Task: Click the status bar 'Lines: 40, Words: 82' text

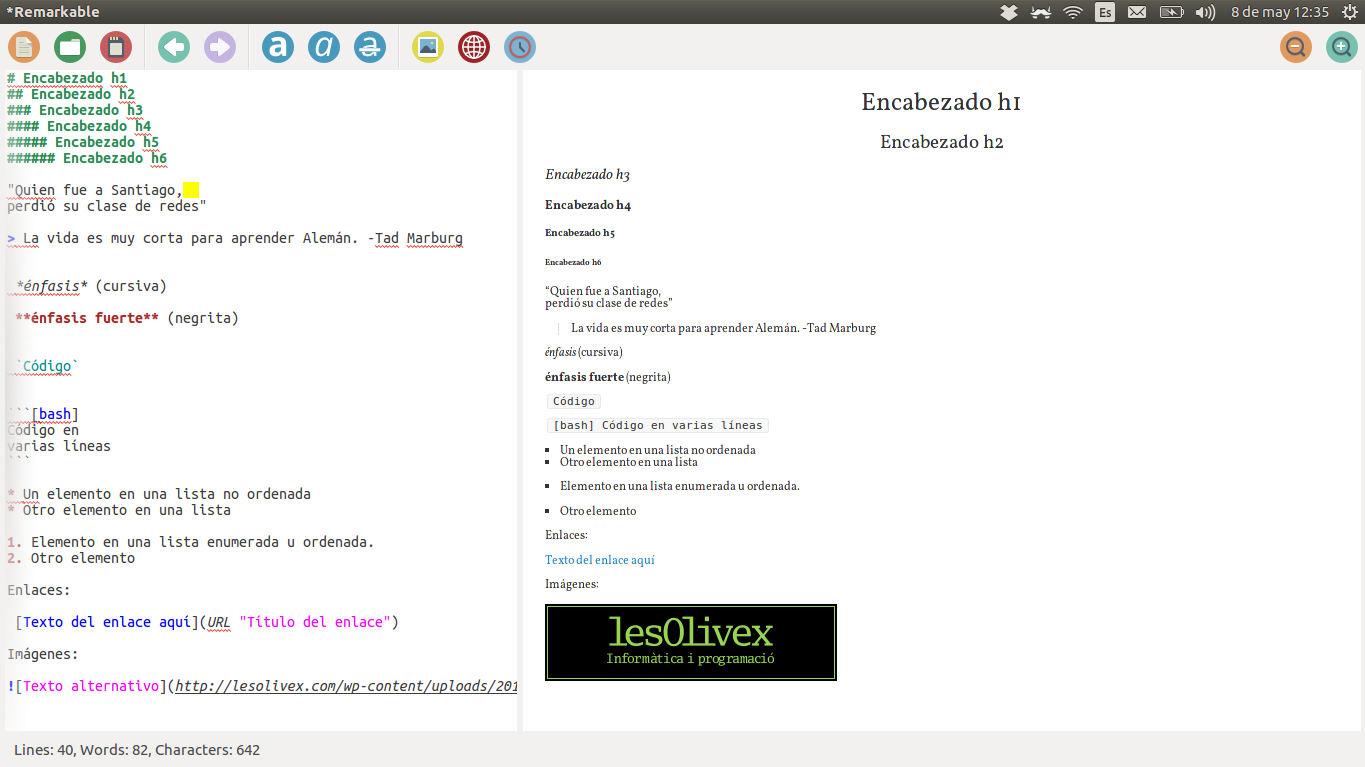Action: point(137,749)
